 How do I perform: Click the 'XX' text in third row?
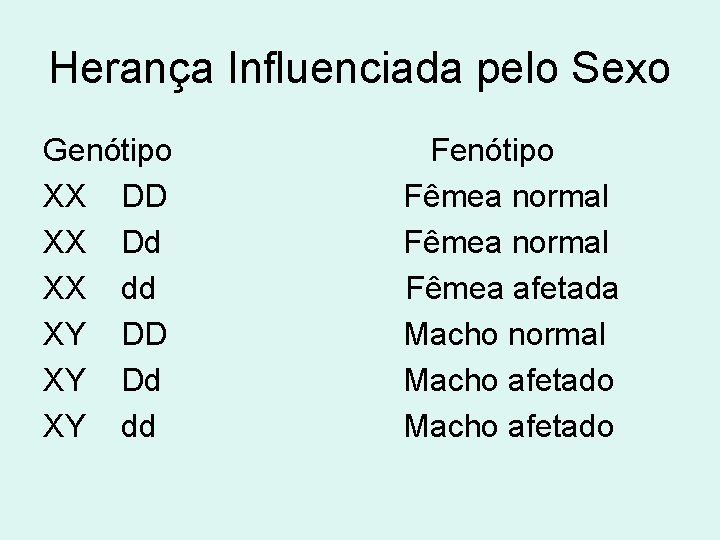coord(64,289)
